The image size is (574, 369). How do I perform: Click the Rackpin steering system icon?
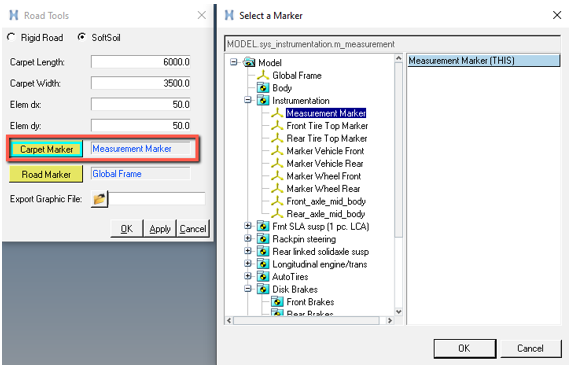pyautogui.click(x=263, y=239)
